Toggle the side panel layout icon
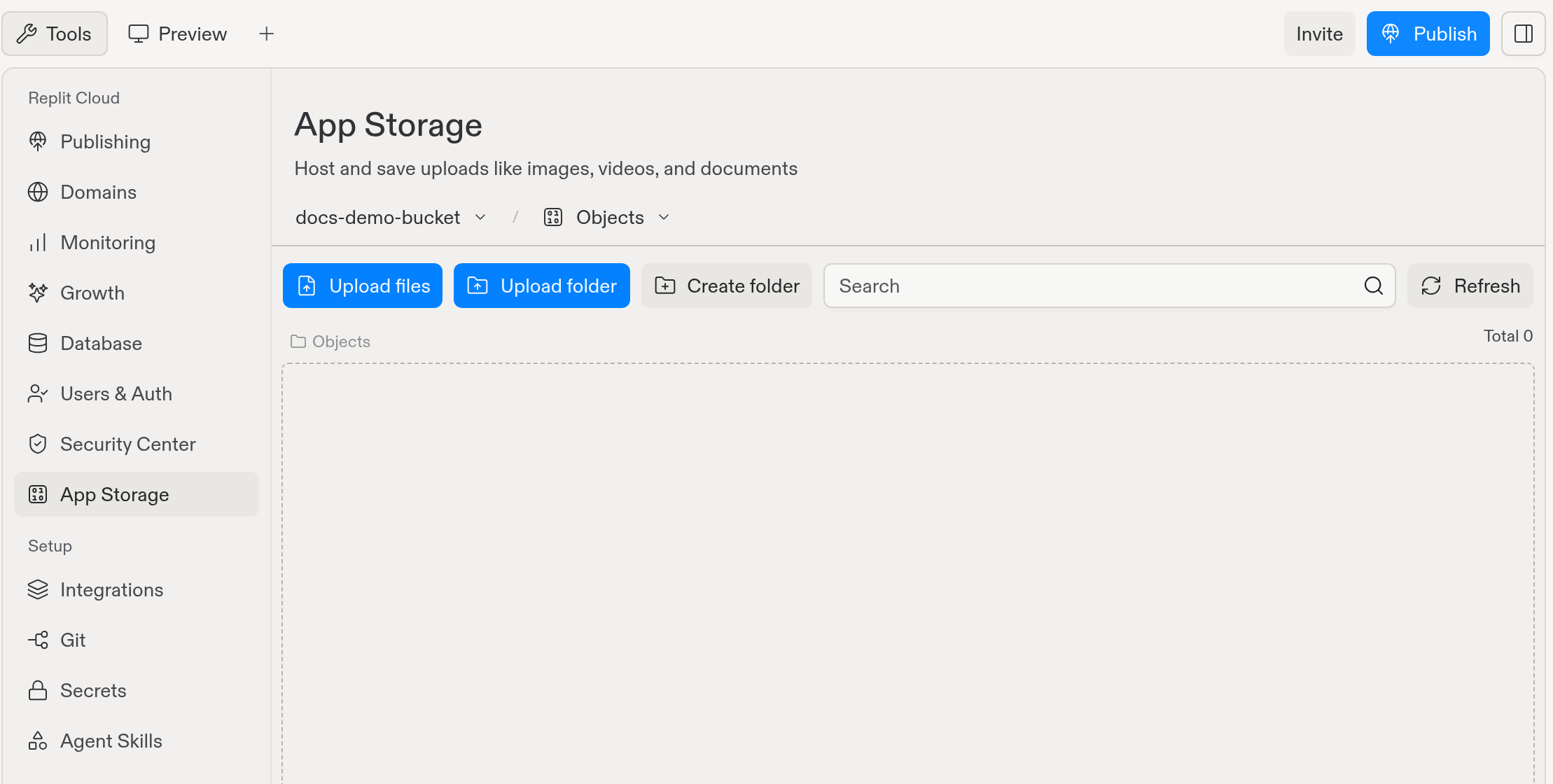Screen dimensions: 1553x784 [1523, 34]
